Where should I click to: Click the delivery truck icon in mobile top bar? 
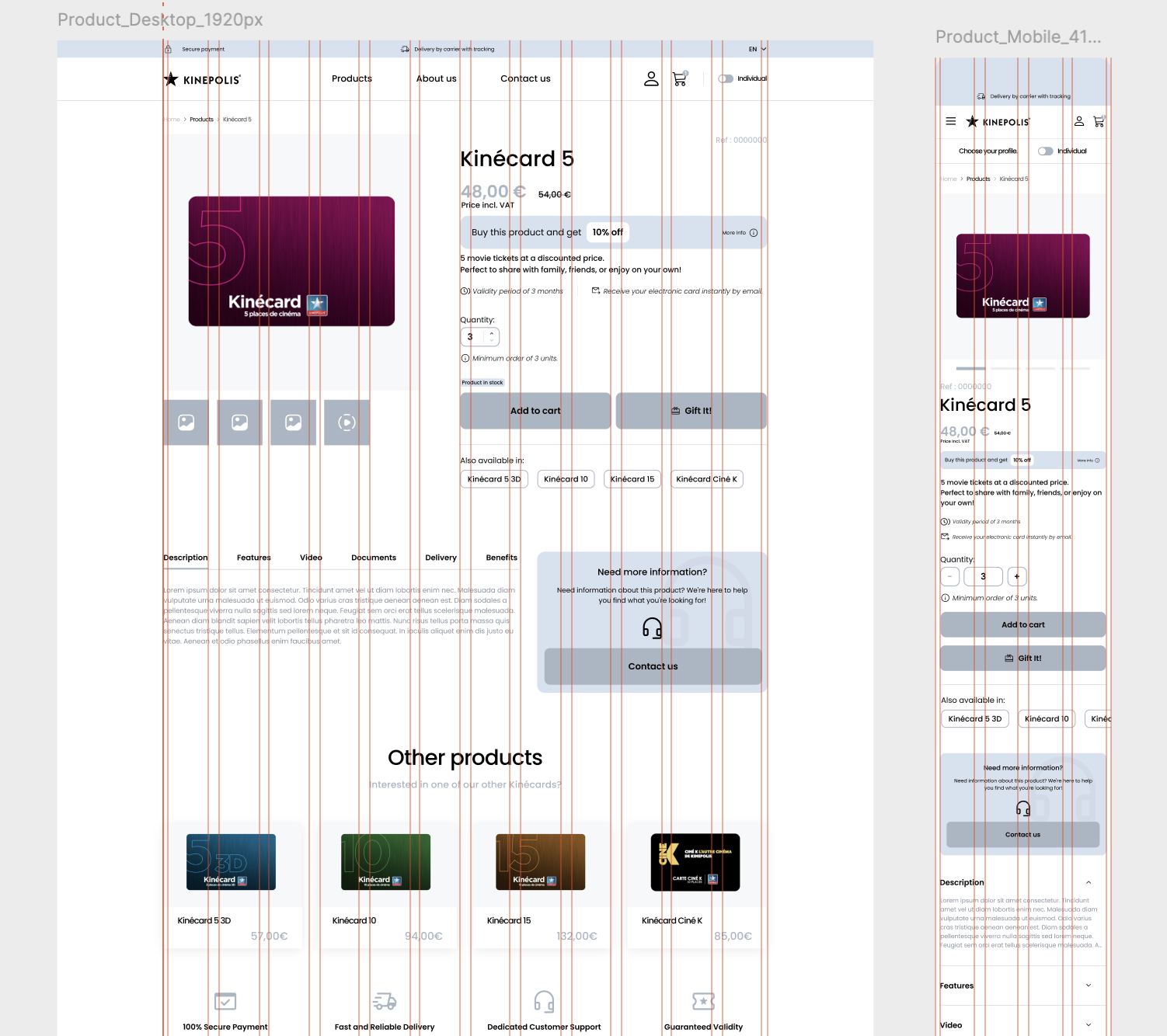pyautogui.click(x=981, y=96)
